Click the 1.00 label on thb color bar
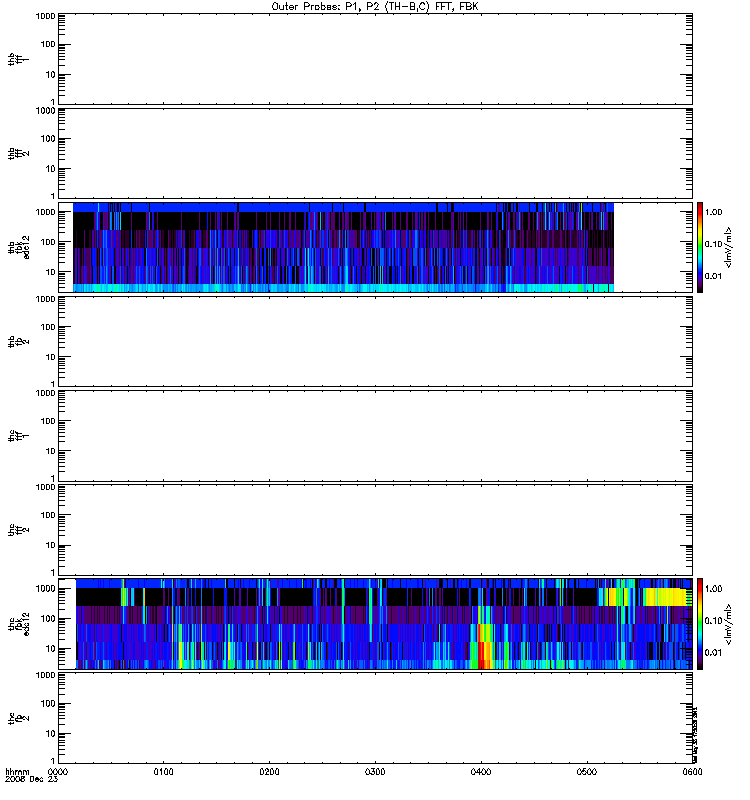This screenshot has height=800, width=750. pos(713,212)
